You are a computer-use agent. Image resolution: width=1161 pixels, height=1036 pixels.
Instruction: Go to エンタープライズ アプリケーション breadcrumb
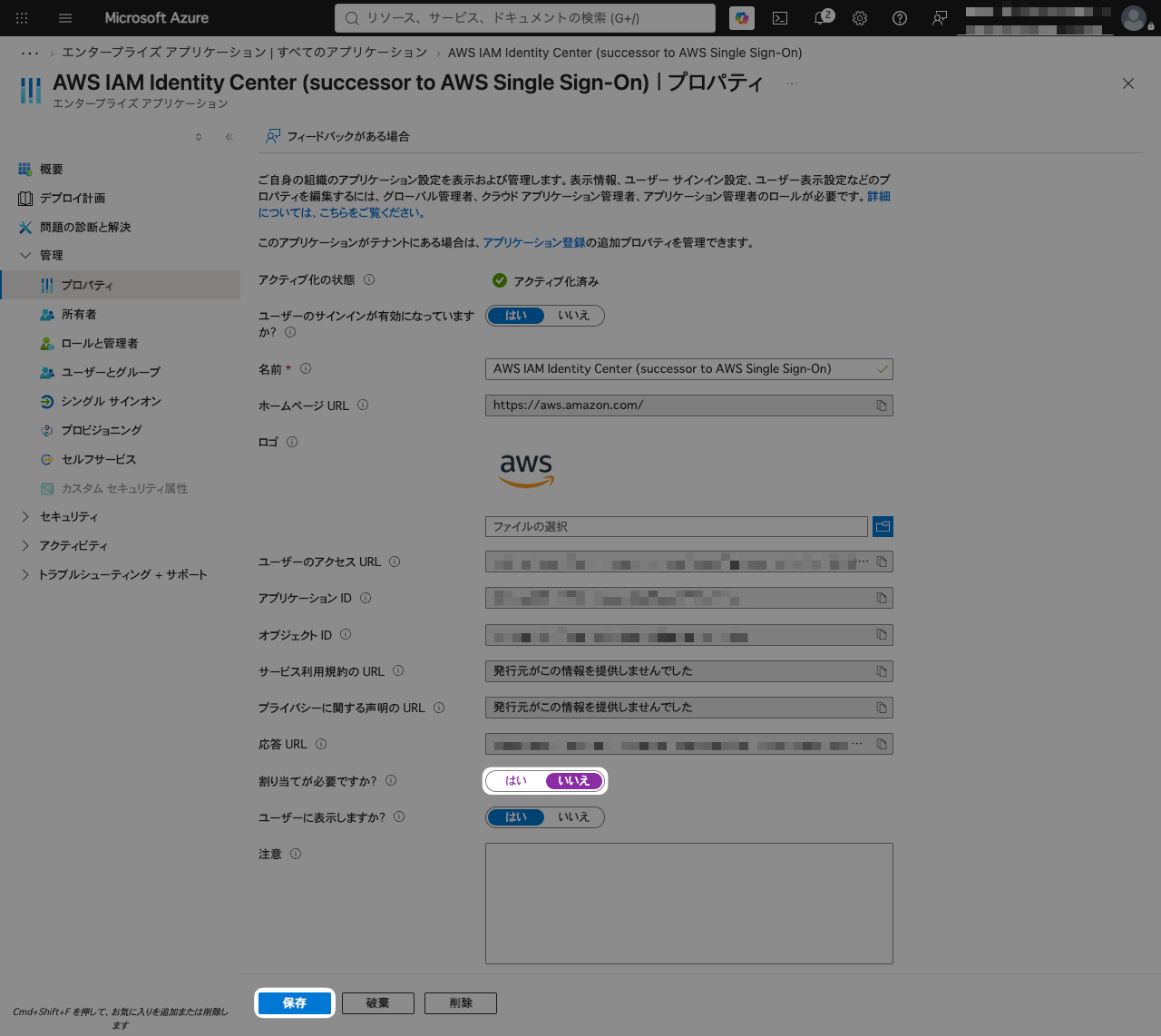(x=244, y=53)
